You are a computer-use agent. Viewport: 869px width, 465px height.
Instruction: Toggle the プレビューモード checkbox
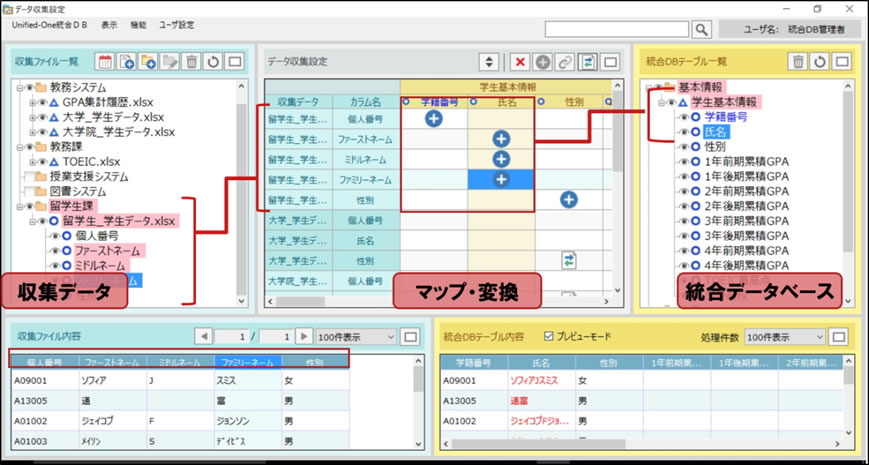point(547,337)
